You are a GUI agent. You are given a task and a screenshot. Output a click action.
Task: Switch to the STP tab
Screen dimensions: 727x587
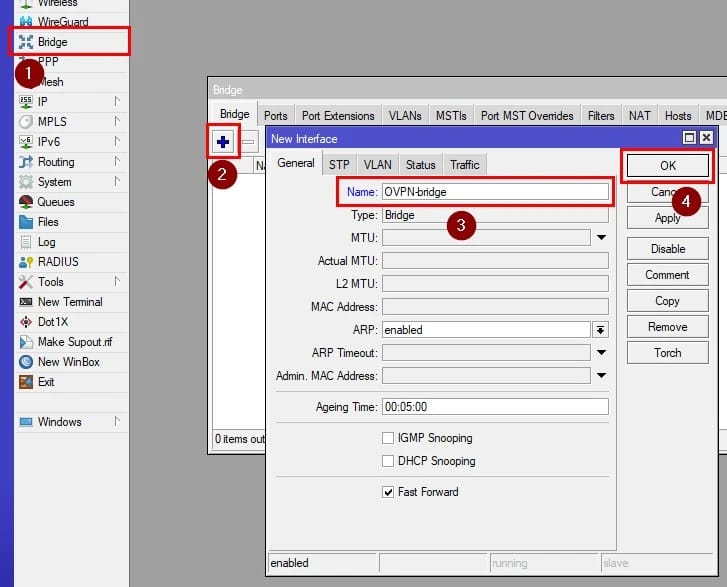click(x=339, y=165)
